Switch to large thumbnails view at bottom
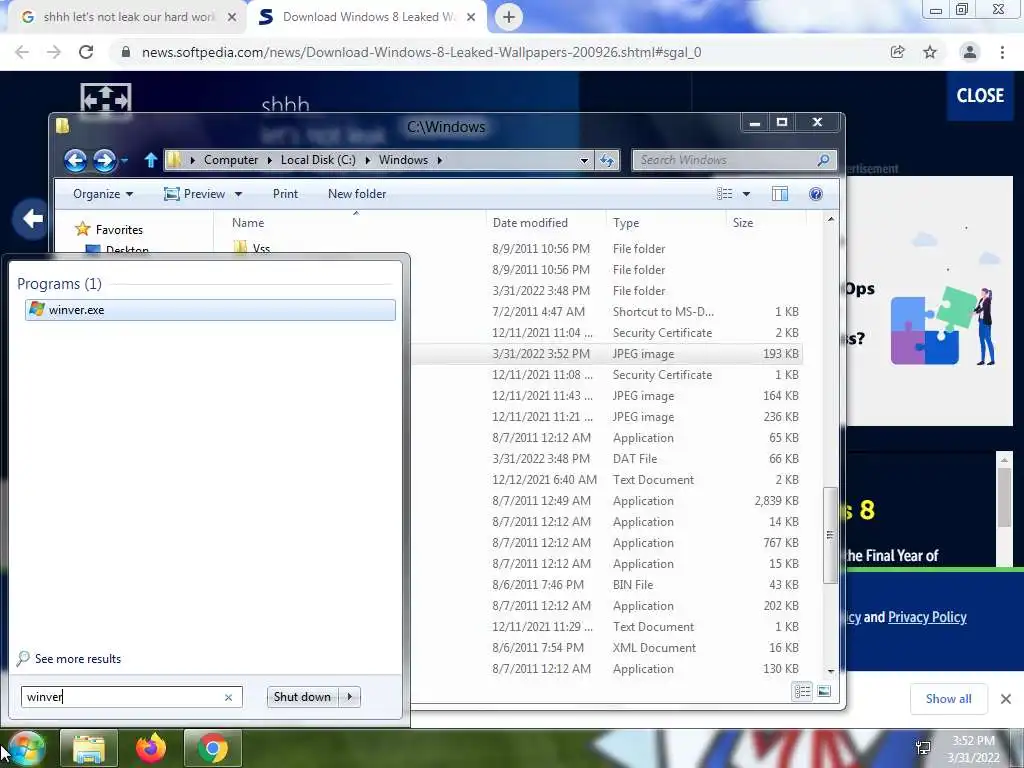The image size is (1024, 768). [x=824, y=691]
